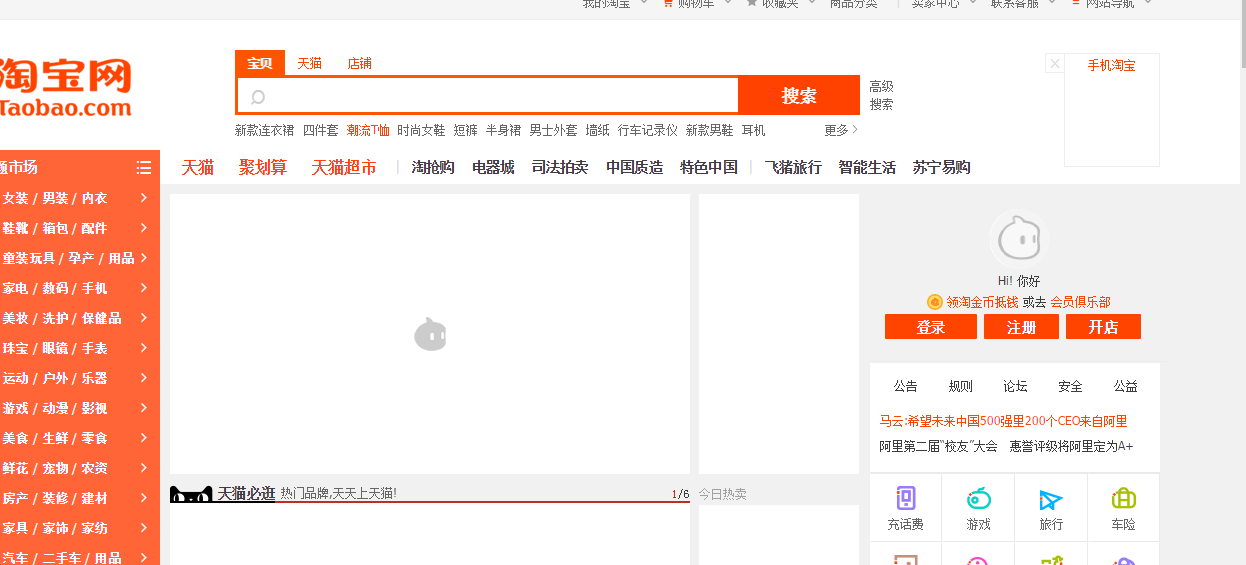Open the 天猫必逛 heading link
This screenshot has height=565, width=1246.
click(x=246, y=493)
